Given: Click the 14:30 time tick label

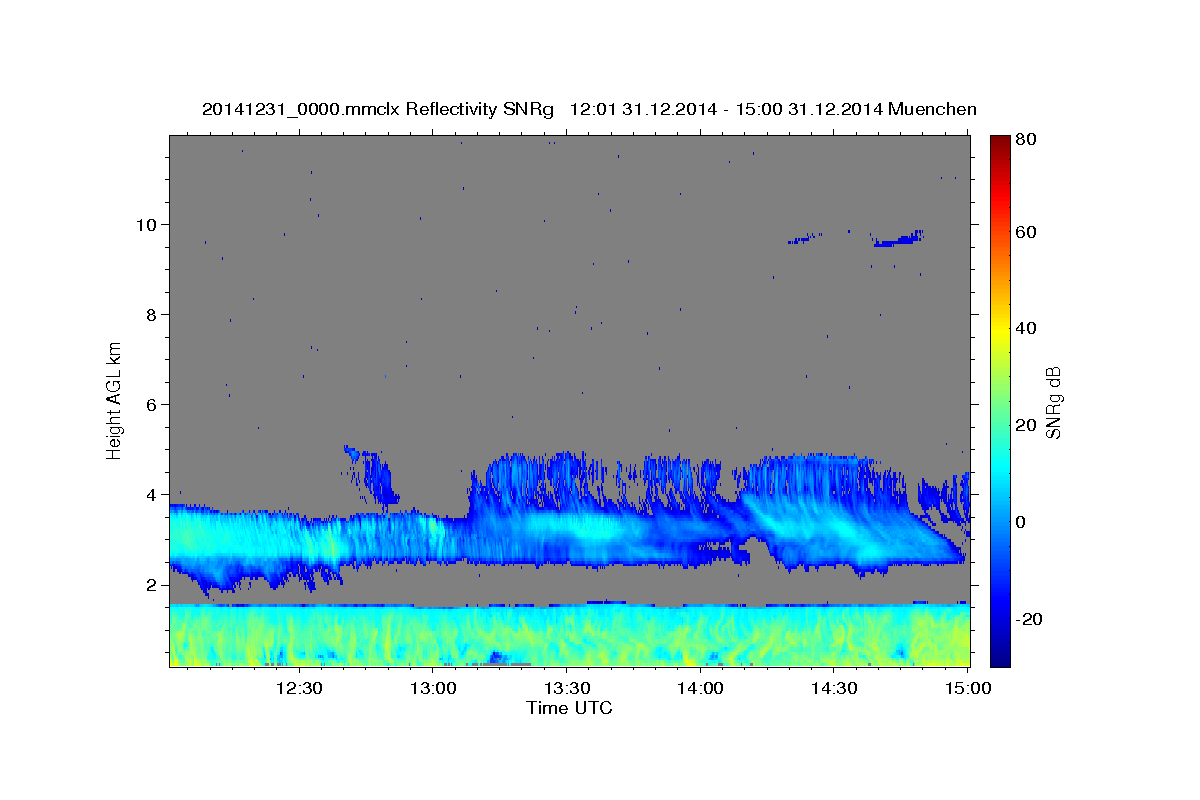Looking at the screenshot, I should coord(834,689).
